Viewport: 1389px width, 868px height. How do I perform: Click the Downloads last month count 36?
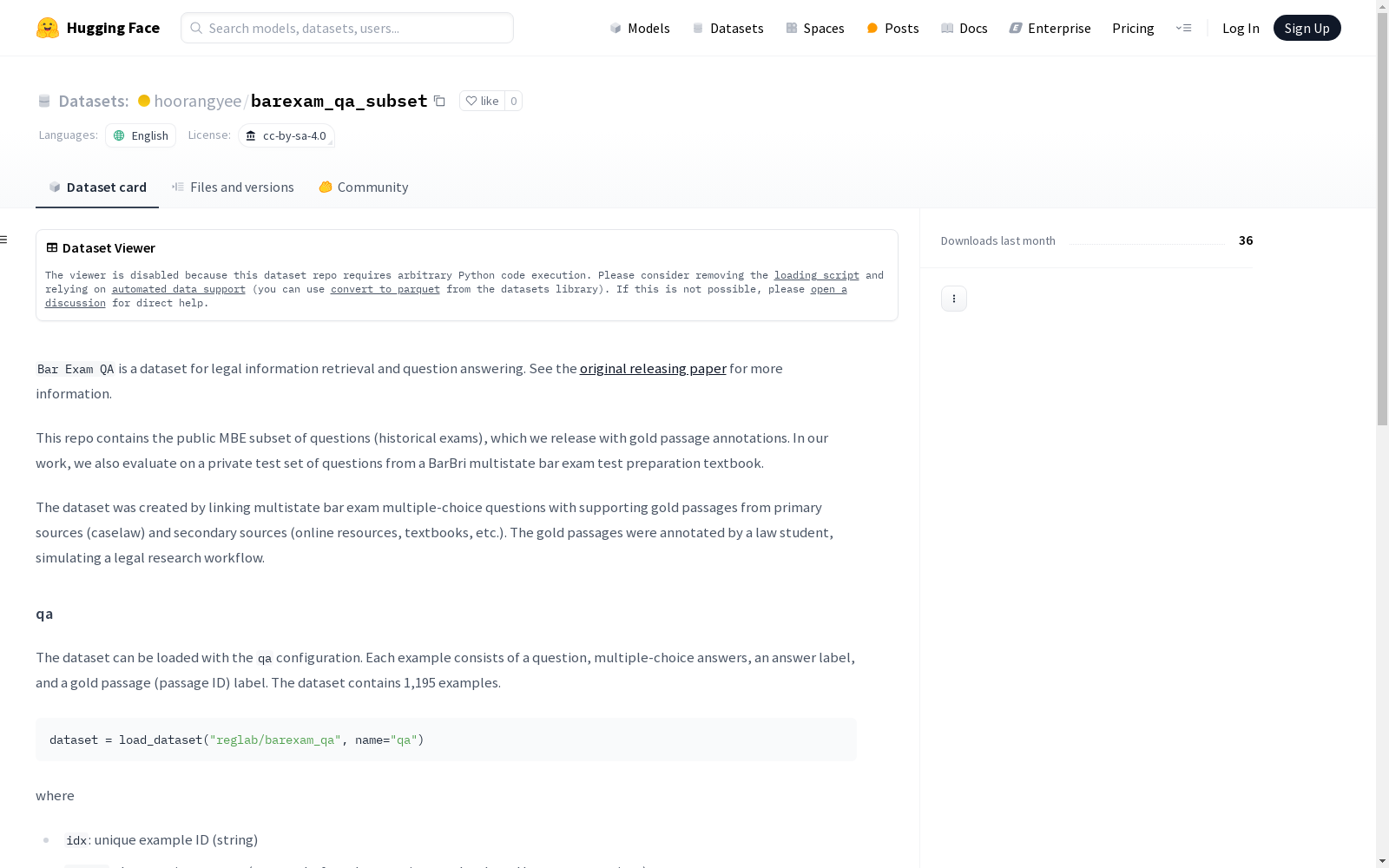coord(1246,240)
